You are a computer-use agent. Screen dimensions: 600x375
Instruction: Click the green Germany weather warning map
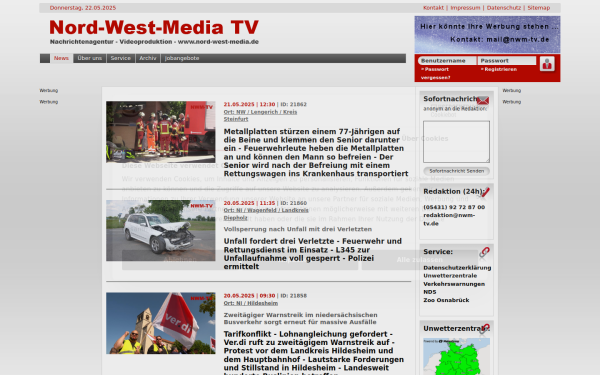click(x=457, y=357)
